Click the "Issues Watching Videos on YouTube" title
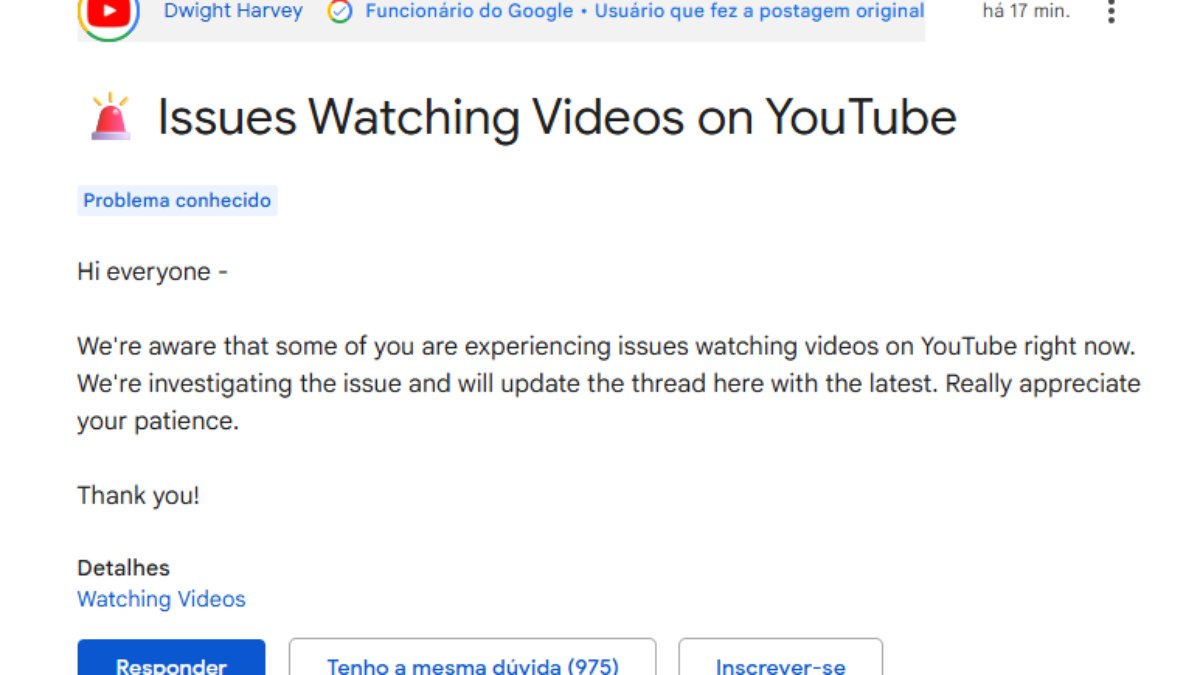Image resolution: width=1200 pixels, height=675 pixels. (557, 117)
